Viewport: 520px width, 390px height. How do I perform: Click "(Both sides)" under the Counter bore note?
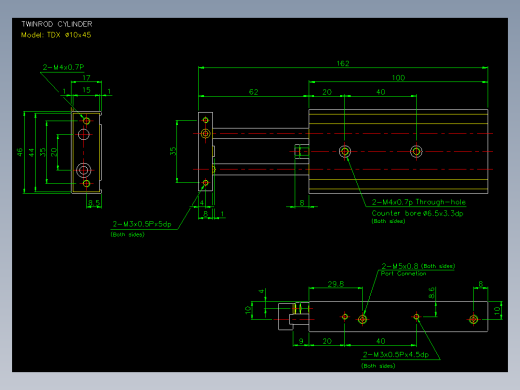(388, 221)
